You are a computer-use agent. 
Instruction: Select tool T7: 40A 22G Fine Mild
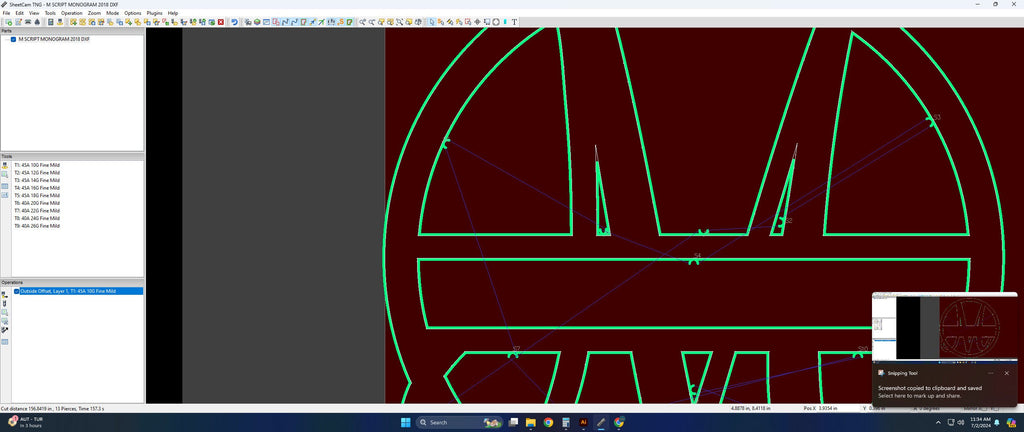tap(37, 211)
